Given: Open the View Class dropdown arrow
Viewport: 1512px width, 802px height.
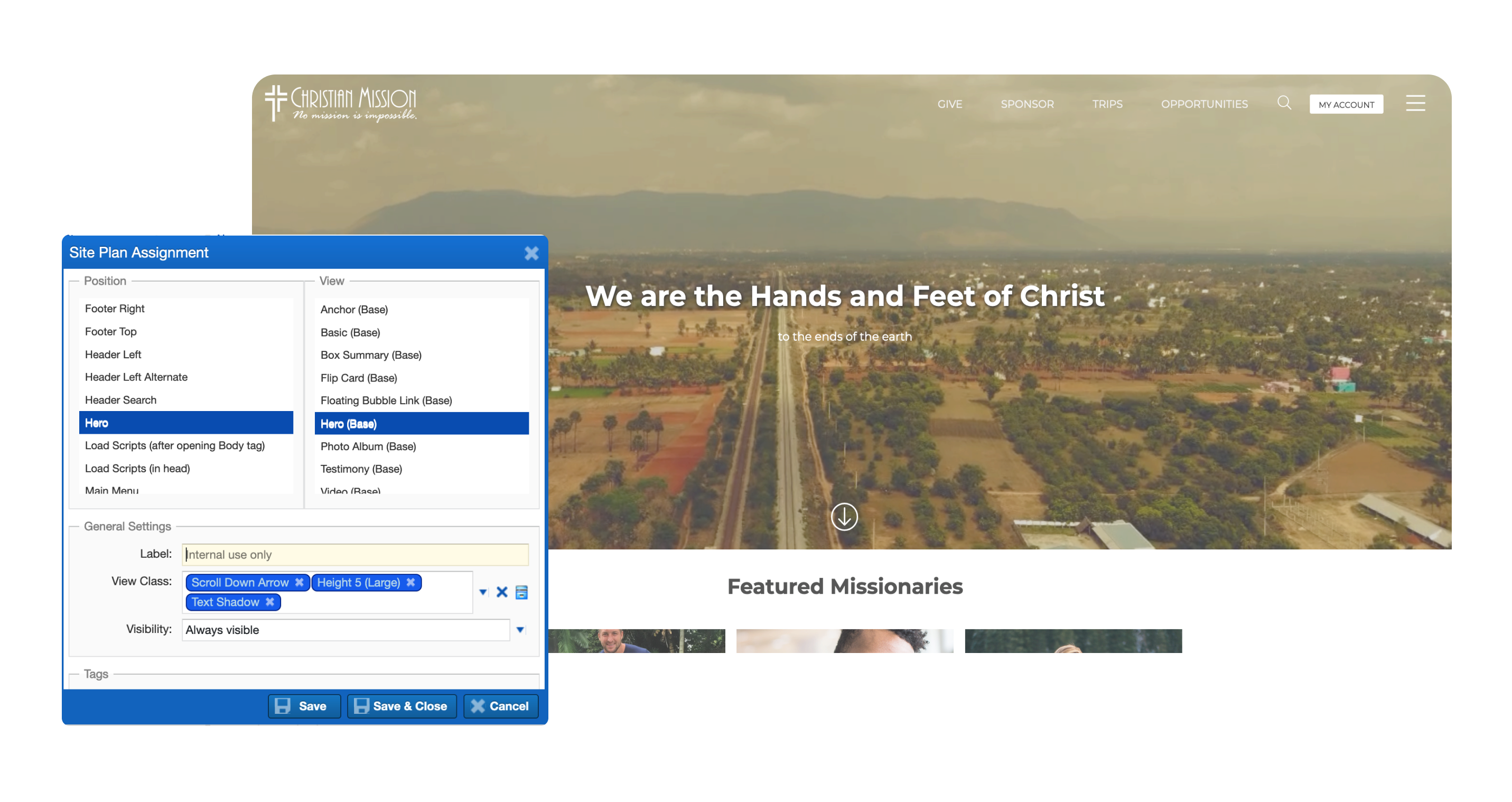Looking at the screenshot, I should click(x=482, y=592).
